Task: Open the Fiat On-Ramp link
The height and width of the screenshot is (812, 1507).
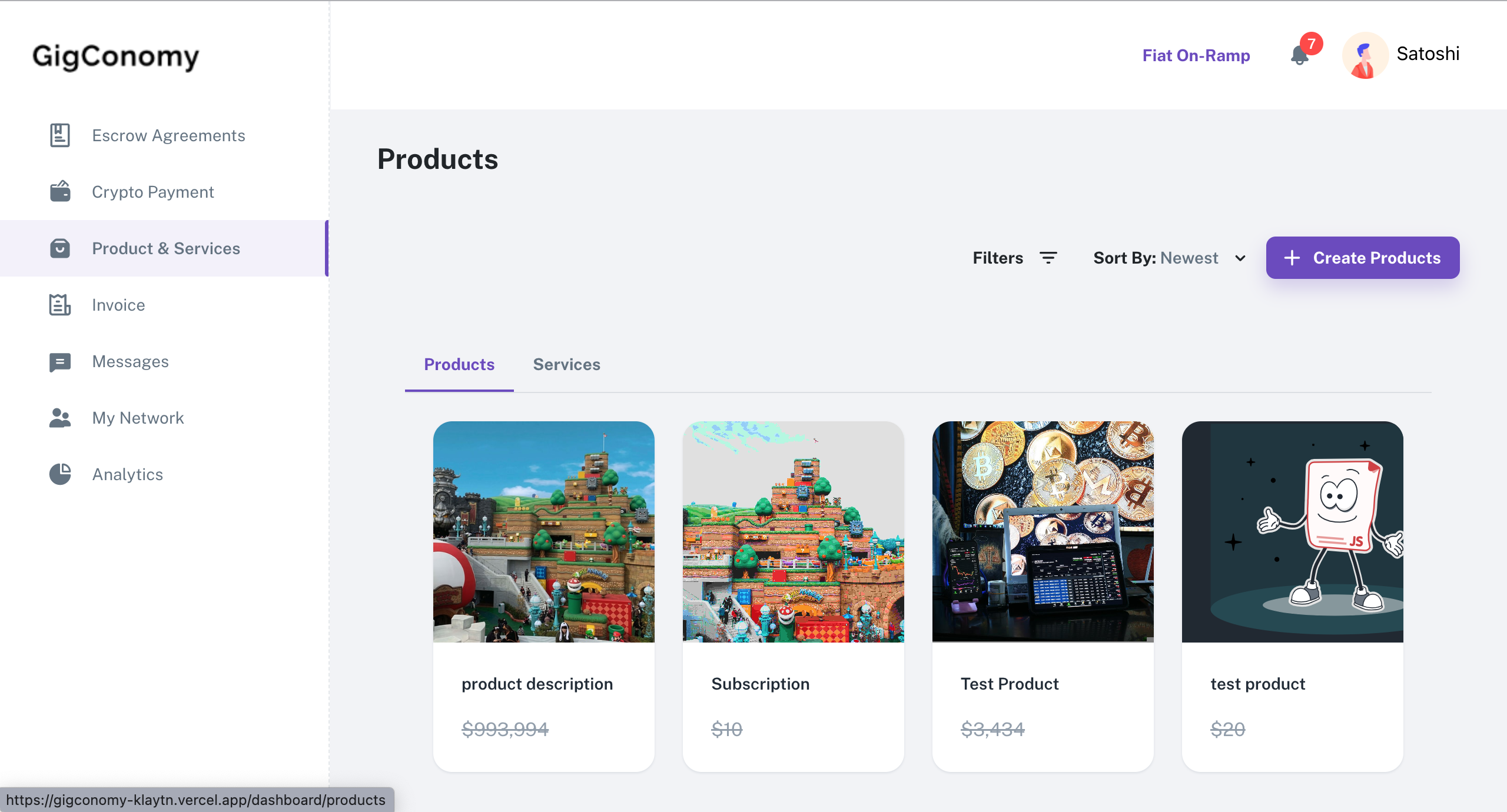Action: [x=1196, y=55]
